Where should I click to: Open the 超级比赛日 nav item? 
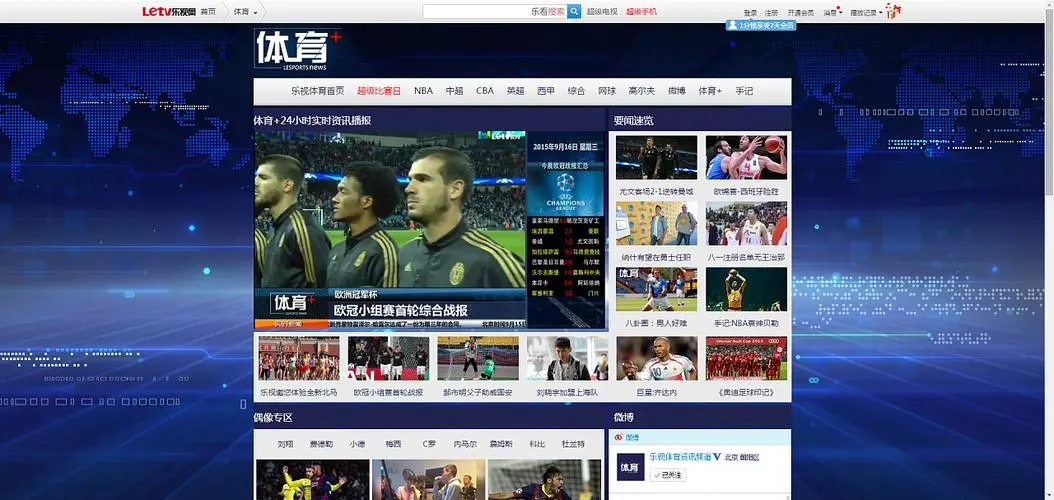tap(378, 91)
